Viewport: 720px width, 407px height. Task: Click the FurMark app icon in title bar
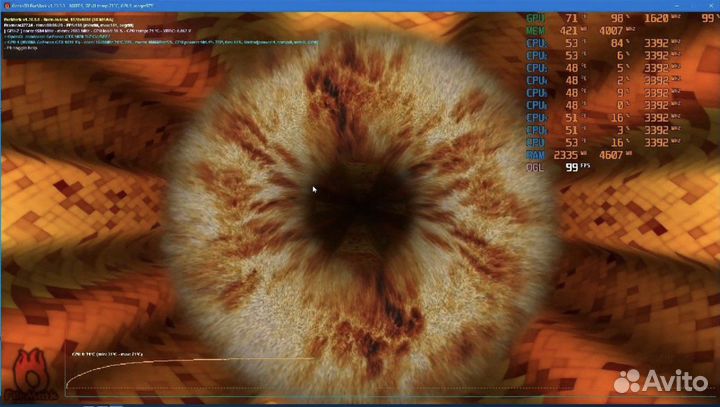pos(4,4)
